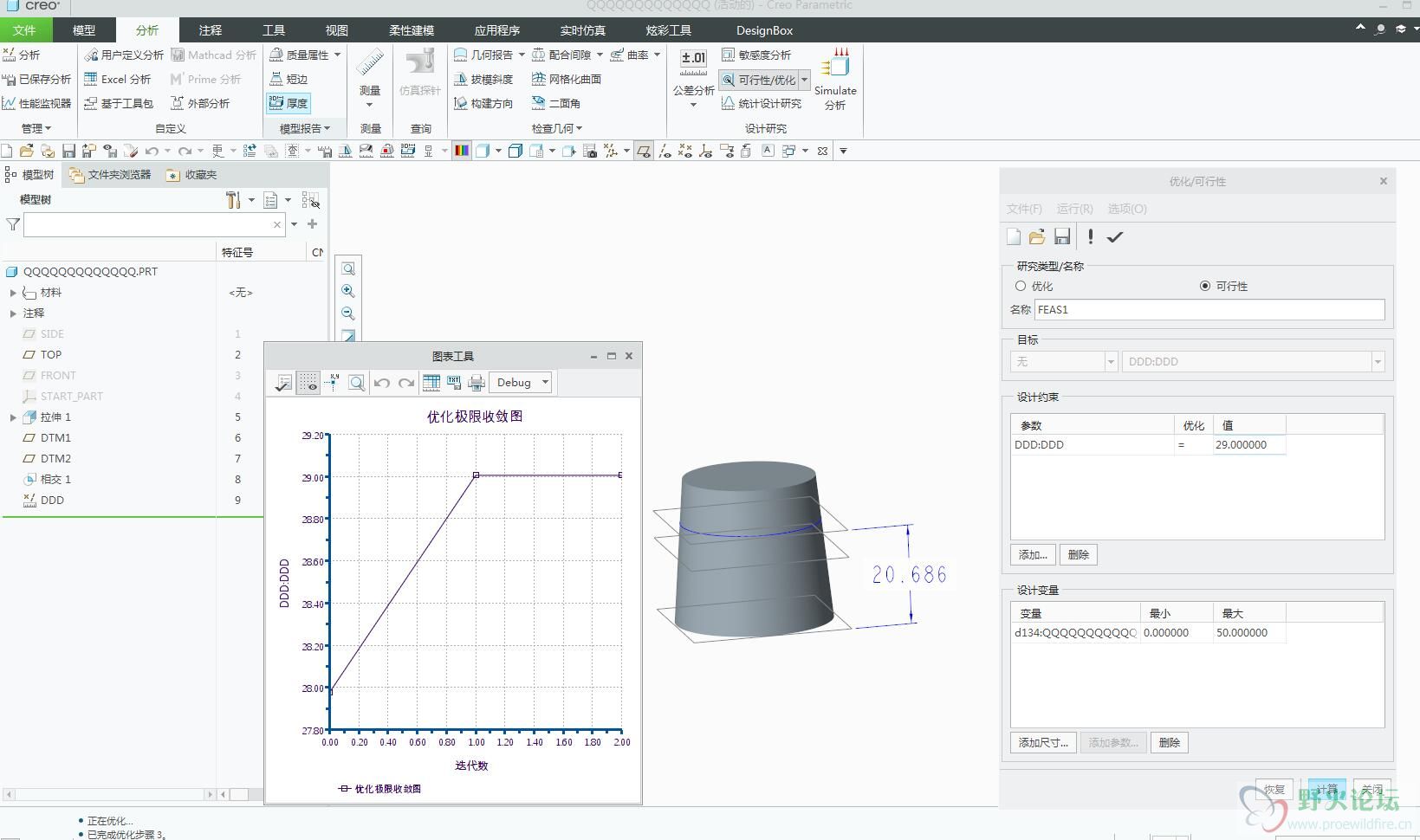The height and width of the screenshot is (840, 1420).
Task: Expand the 拉伸 1 tree node
Action: (13, 417)
